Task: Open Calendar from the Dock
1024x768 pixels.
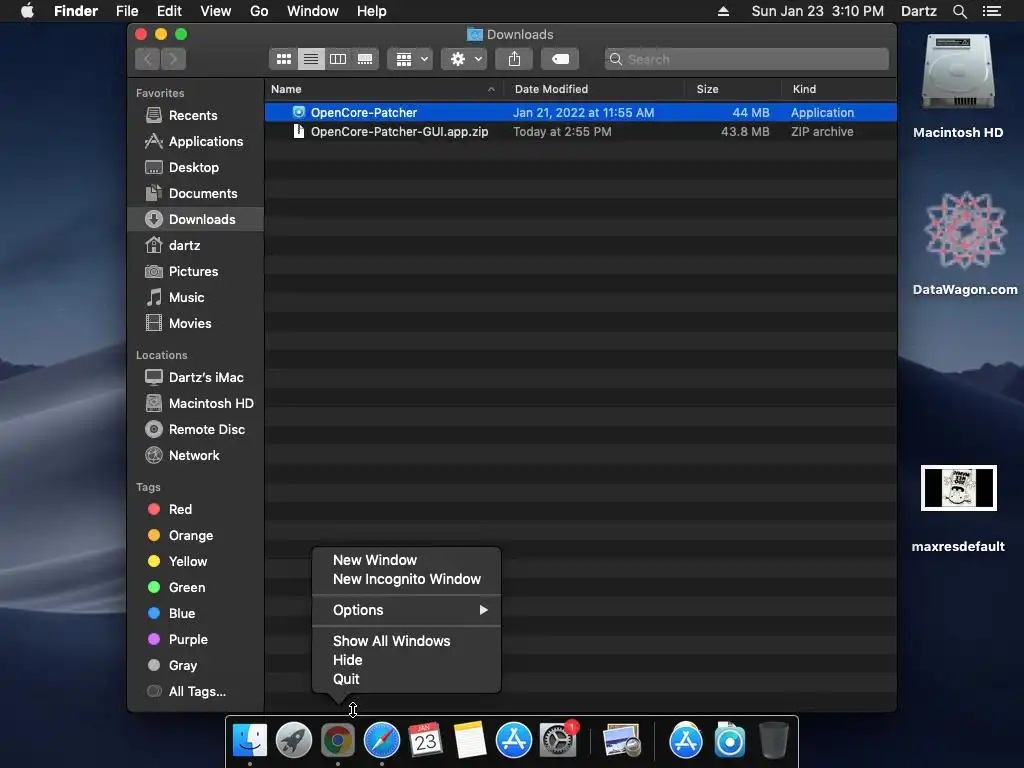Action: [x=425, y=741]
